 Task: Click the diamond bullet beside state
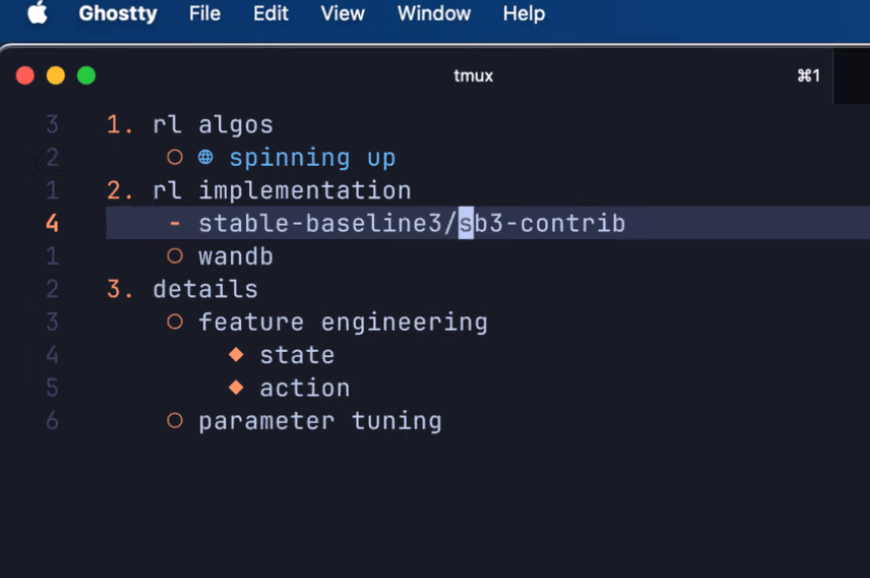pos(236,355)
